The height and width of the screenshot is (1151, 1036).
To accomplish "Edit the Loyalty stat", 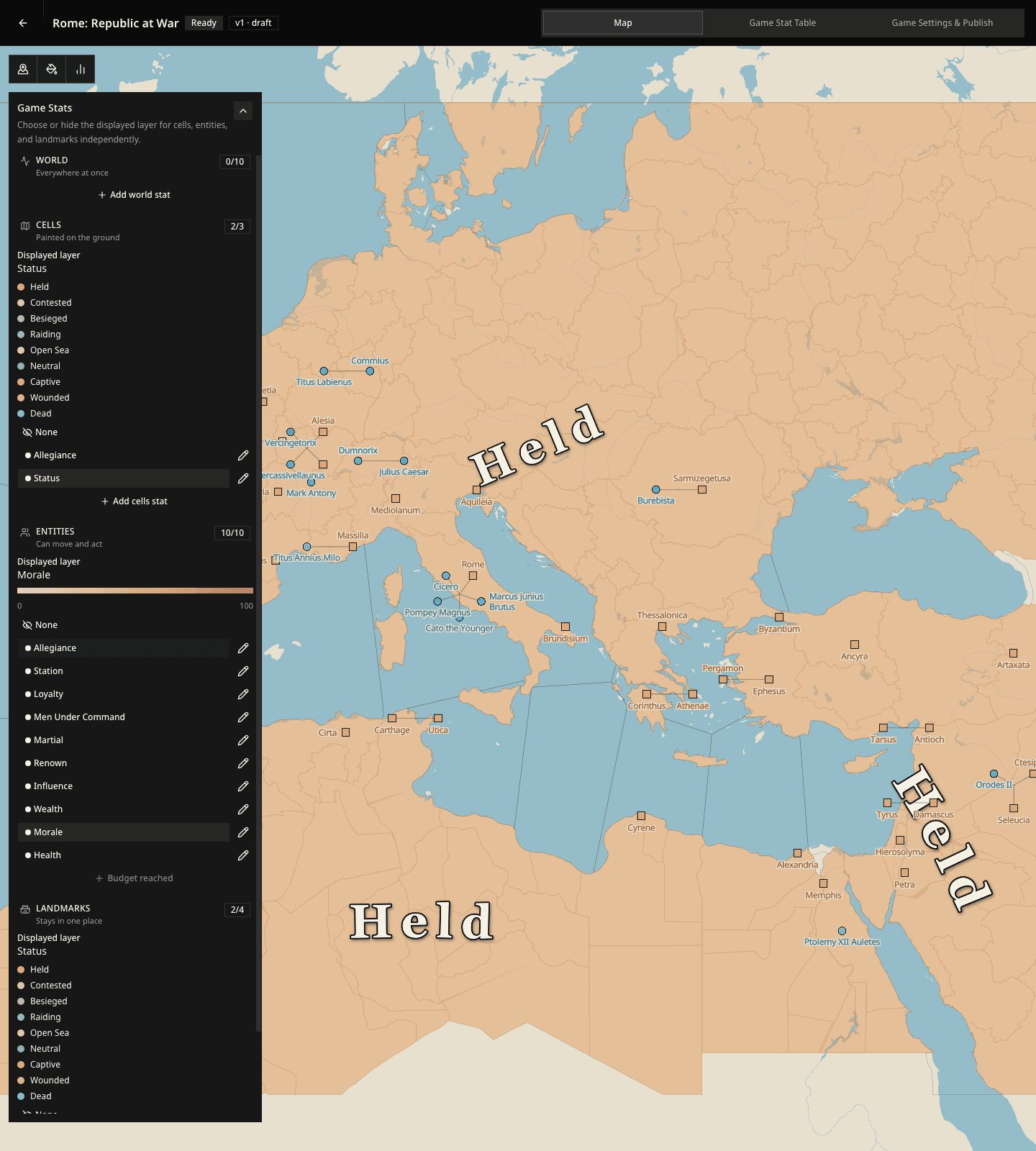I will (x=243, y=694).
